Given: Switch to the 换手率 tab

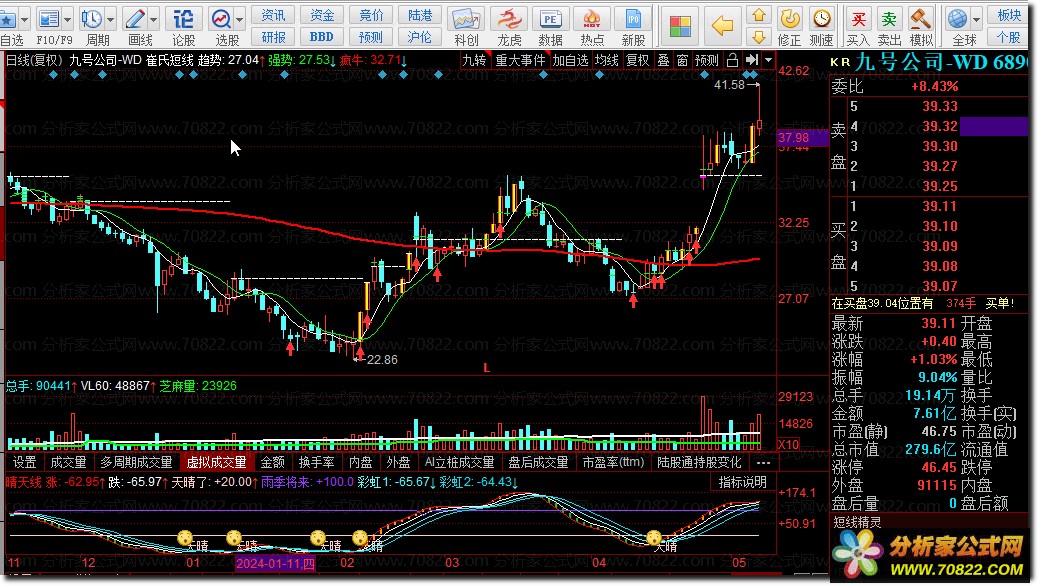Looking at the screenshot, I should (316, 462).
